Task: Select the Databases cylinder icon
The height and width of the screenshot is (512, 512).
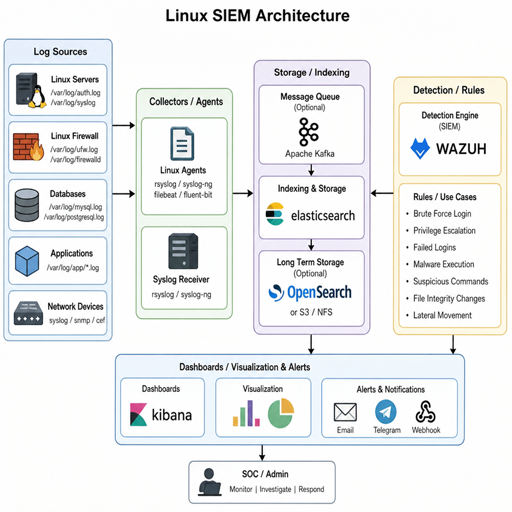Action: coord(27,205)
